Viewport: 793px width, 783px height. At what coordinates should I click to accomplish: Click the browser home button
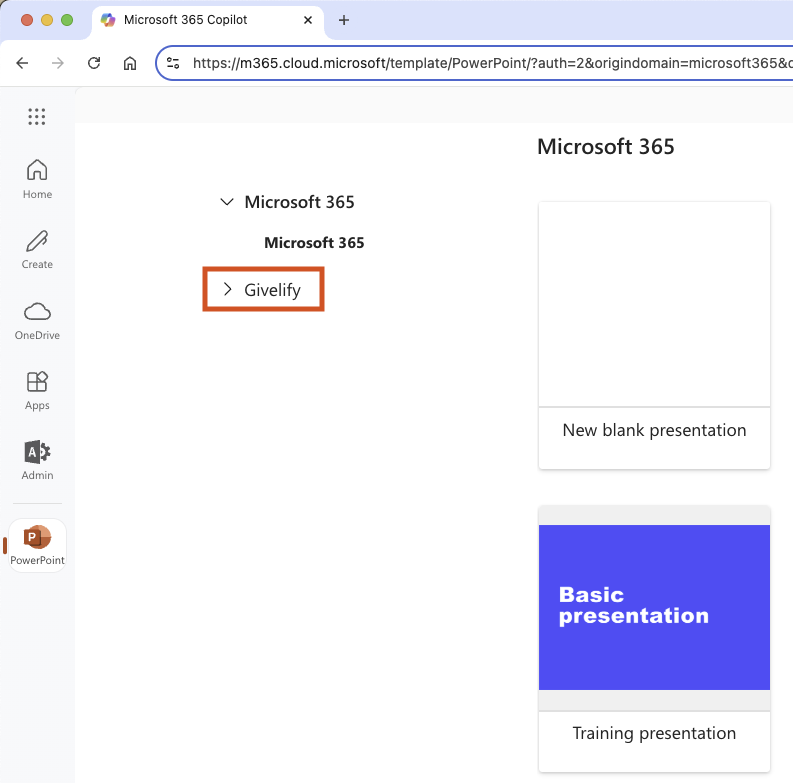[x=130, y=63]
